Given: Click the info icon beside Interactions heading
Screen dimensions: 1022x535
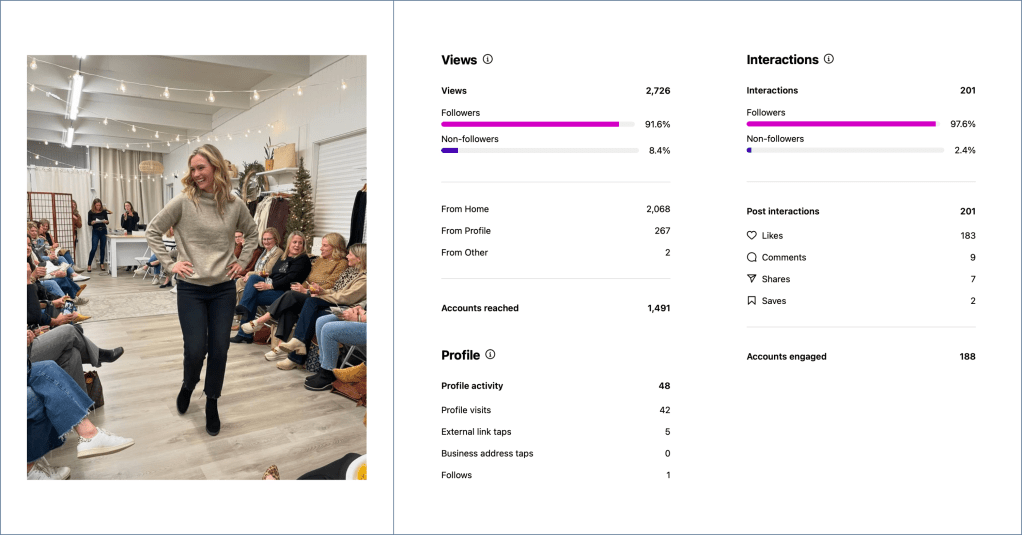Looking at the screenshot, I should coord(828,59).
